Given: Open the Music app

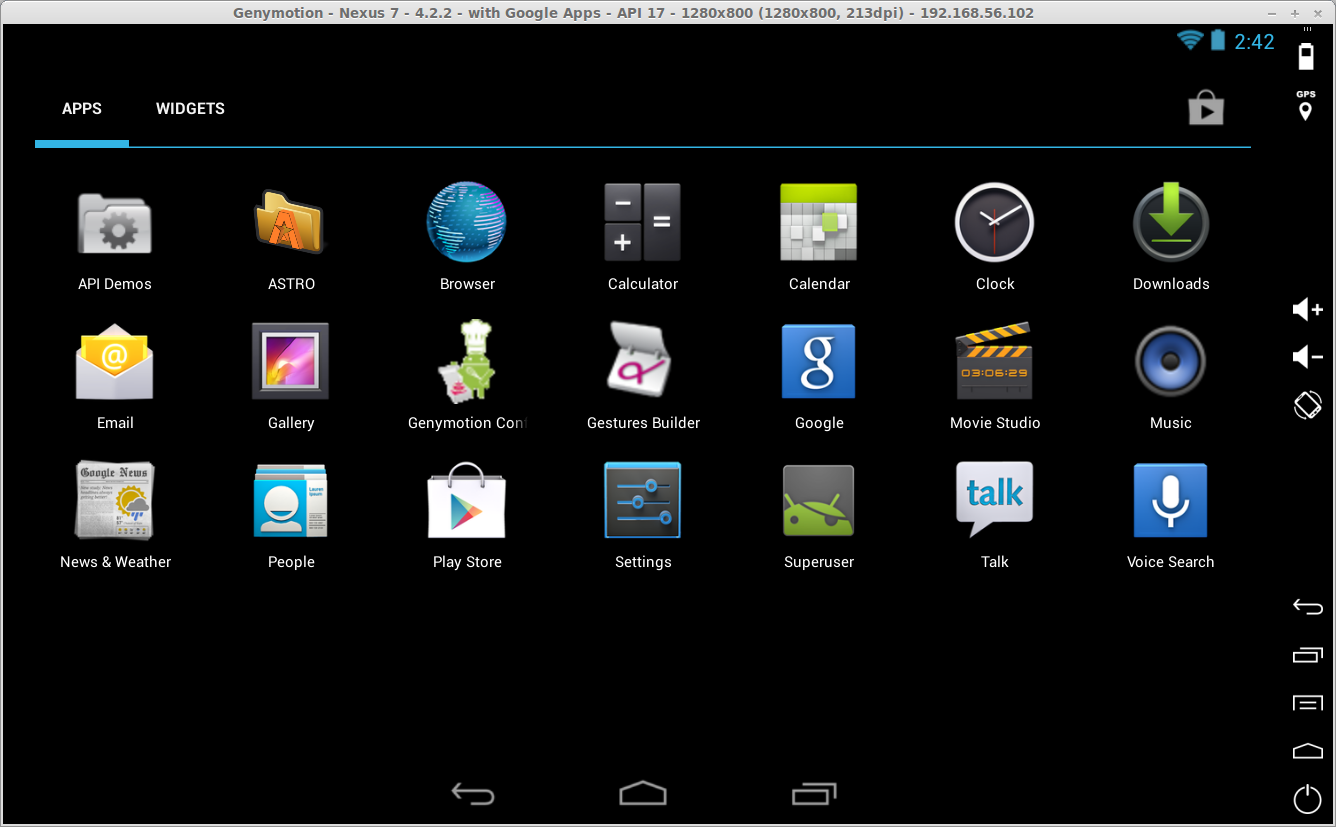Looking at the screenshot, I should [1171, 361].
